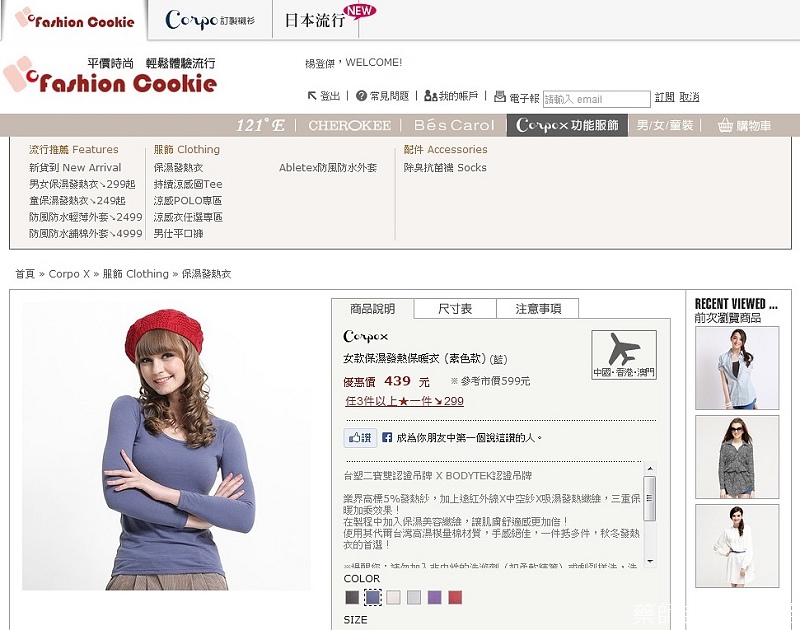Select the purple color swatch
The width and height of the screenshot is (800, 630).
coord(434,597)
